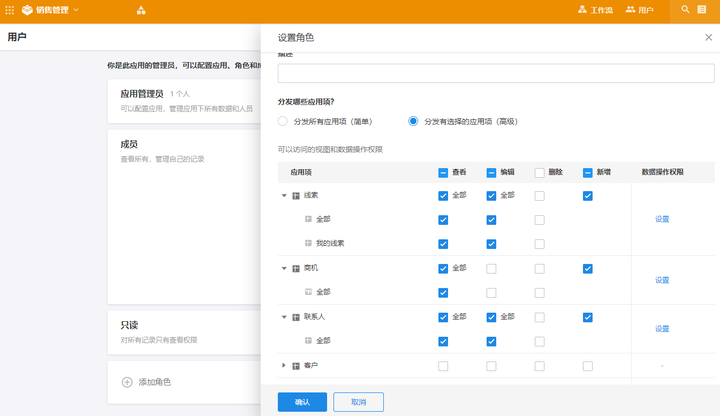Open 设置 link for 商机 data permissions
The image size is (720, 416).
click(x=662, y=280)
